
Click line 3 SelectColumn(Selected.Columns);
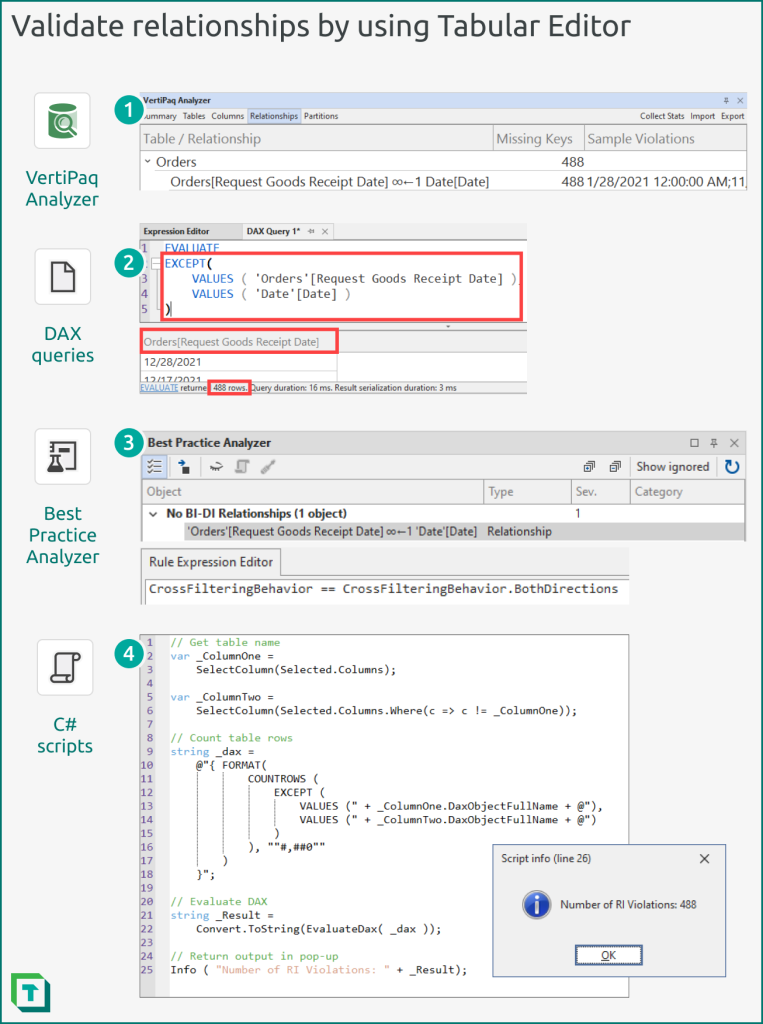pyautogui.click(x=296, y=669)
